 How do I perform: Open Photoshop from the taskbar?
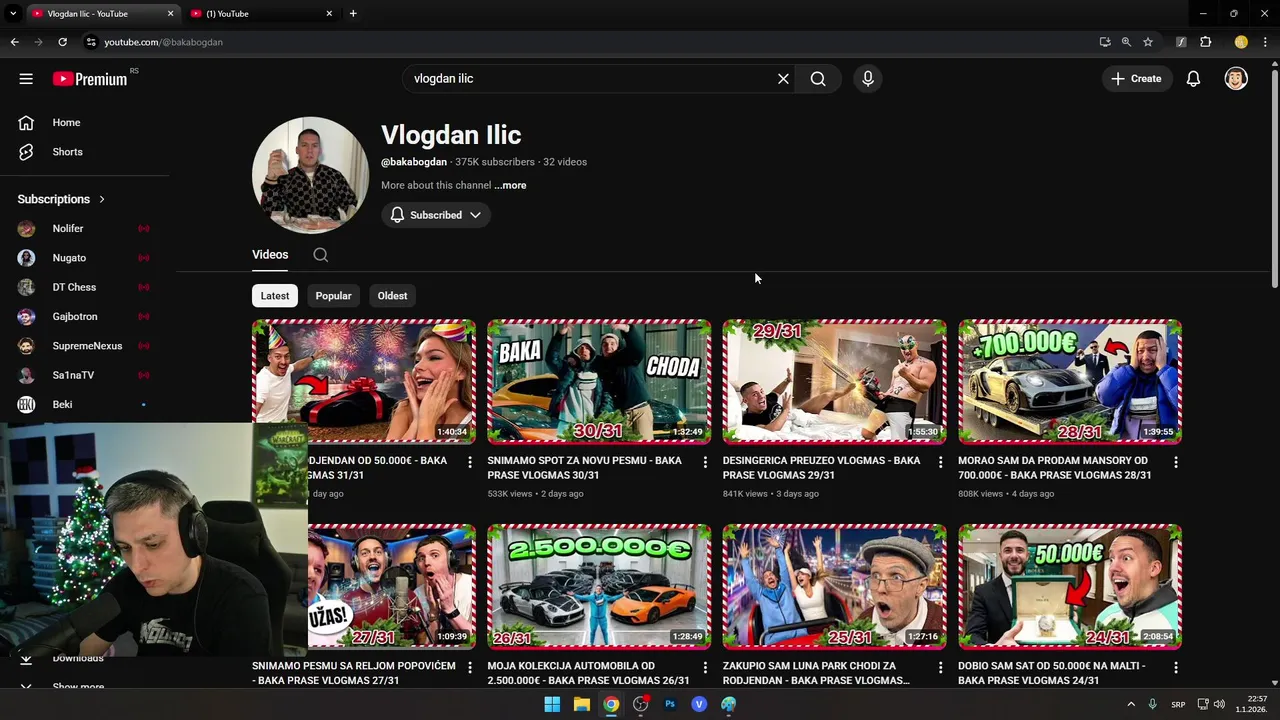[x=670, y=704]
